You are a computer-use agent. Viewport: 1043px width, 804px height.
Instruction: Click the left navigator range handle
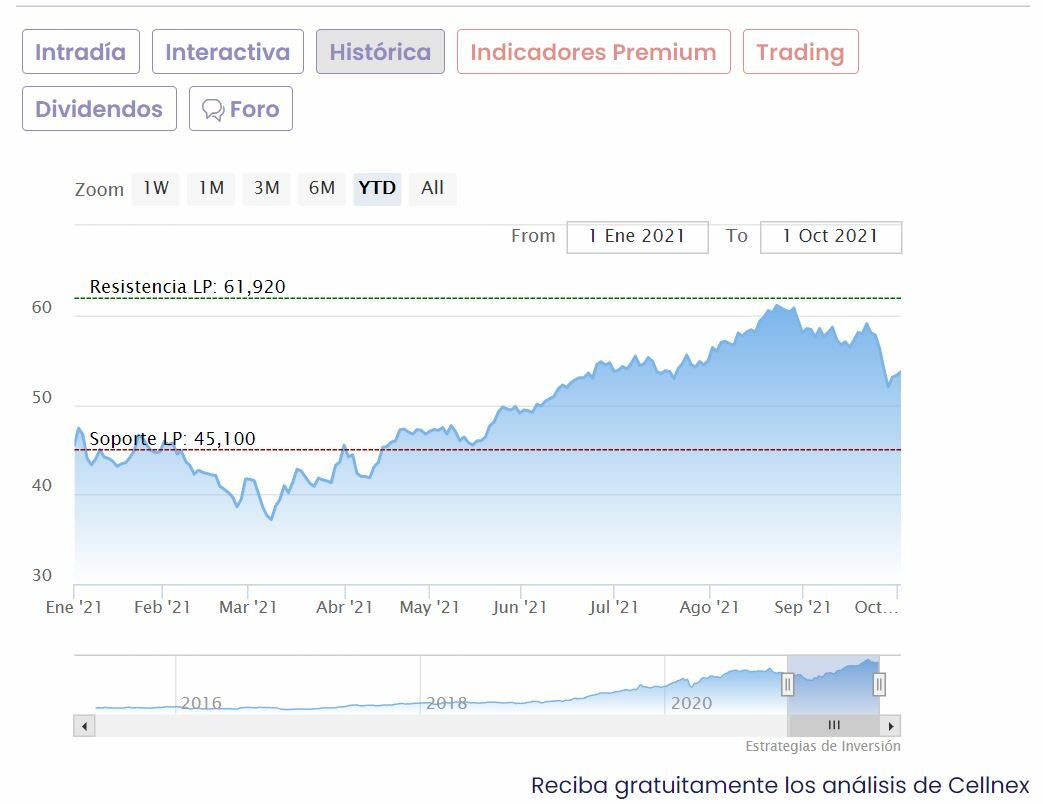click(x=788, y=684)
